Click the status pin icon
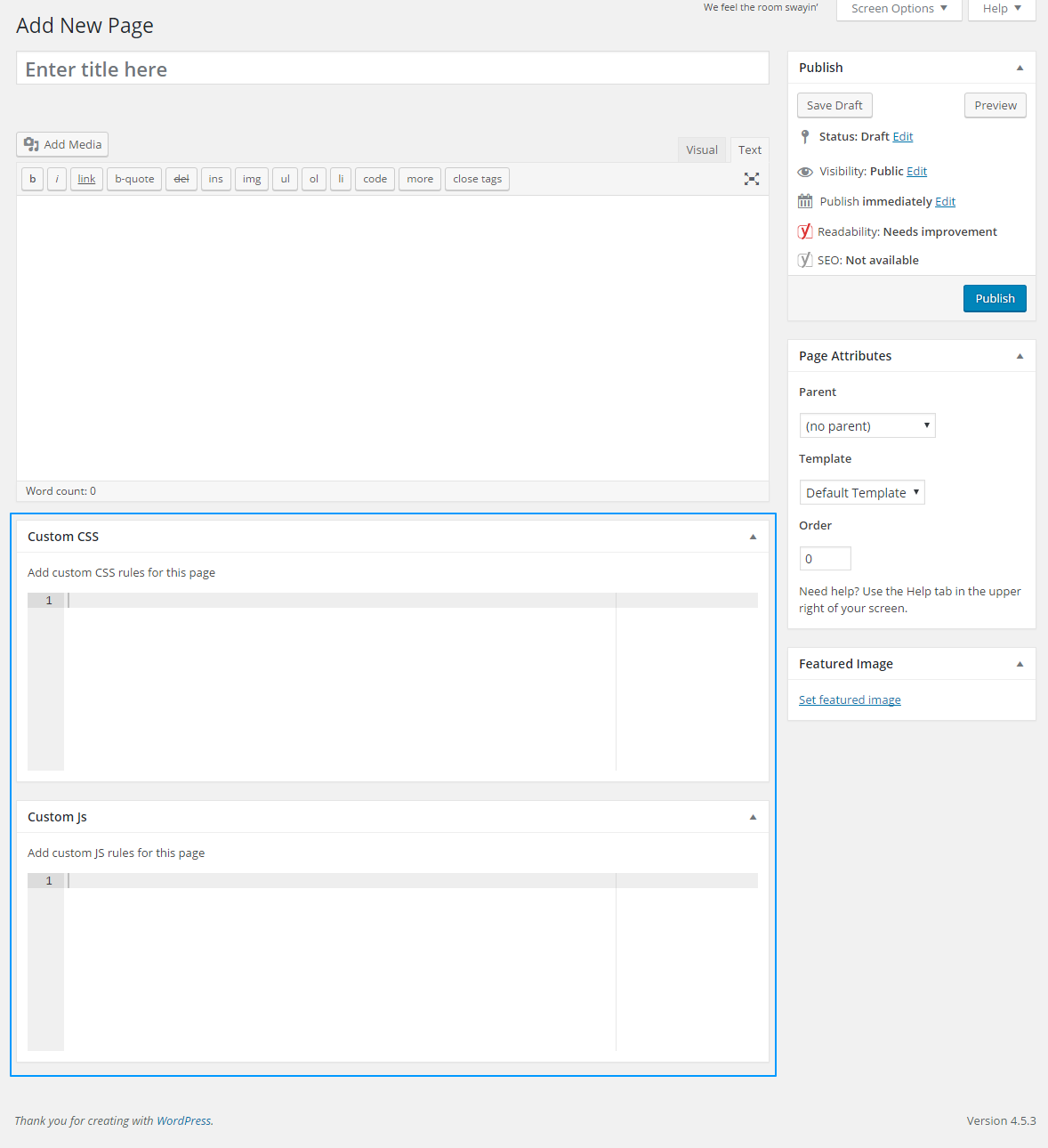The width and height of the screenshot is (1048, 1148). pos(805,136)
